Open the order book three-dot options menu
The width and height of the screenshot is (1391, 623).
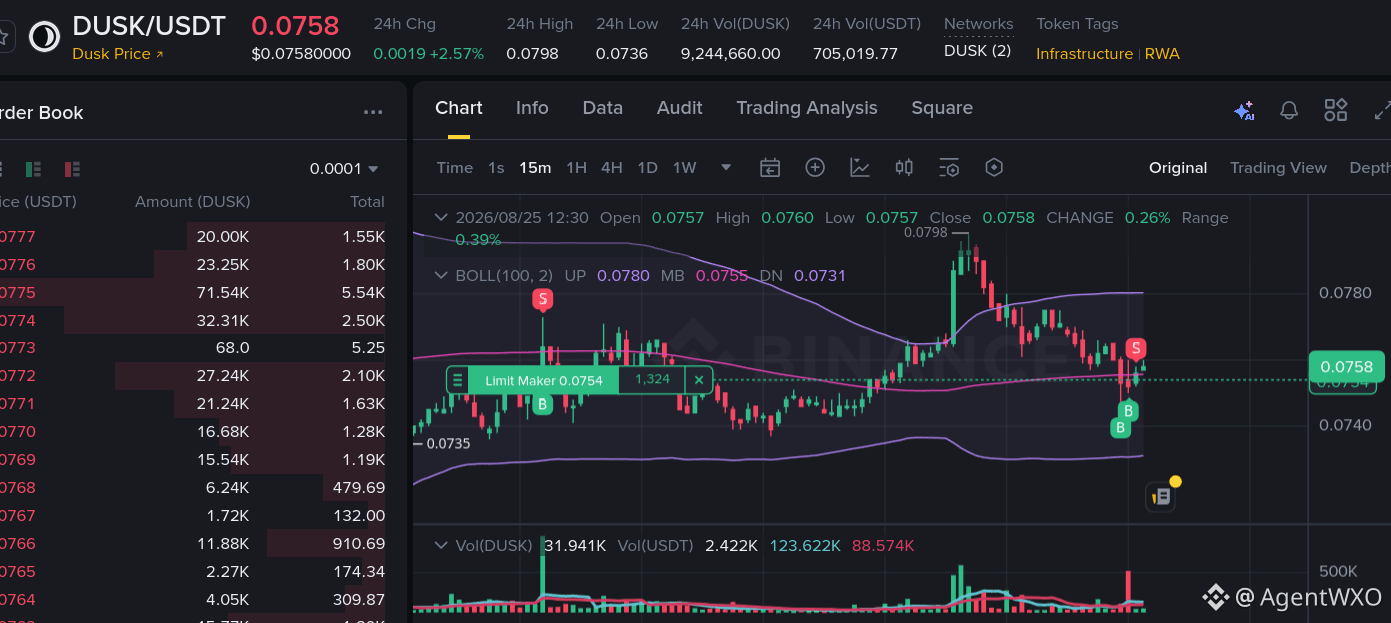373,113
